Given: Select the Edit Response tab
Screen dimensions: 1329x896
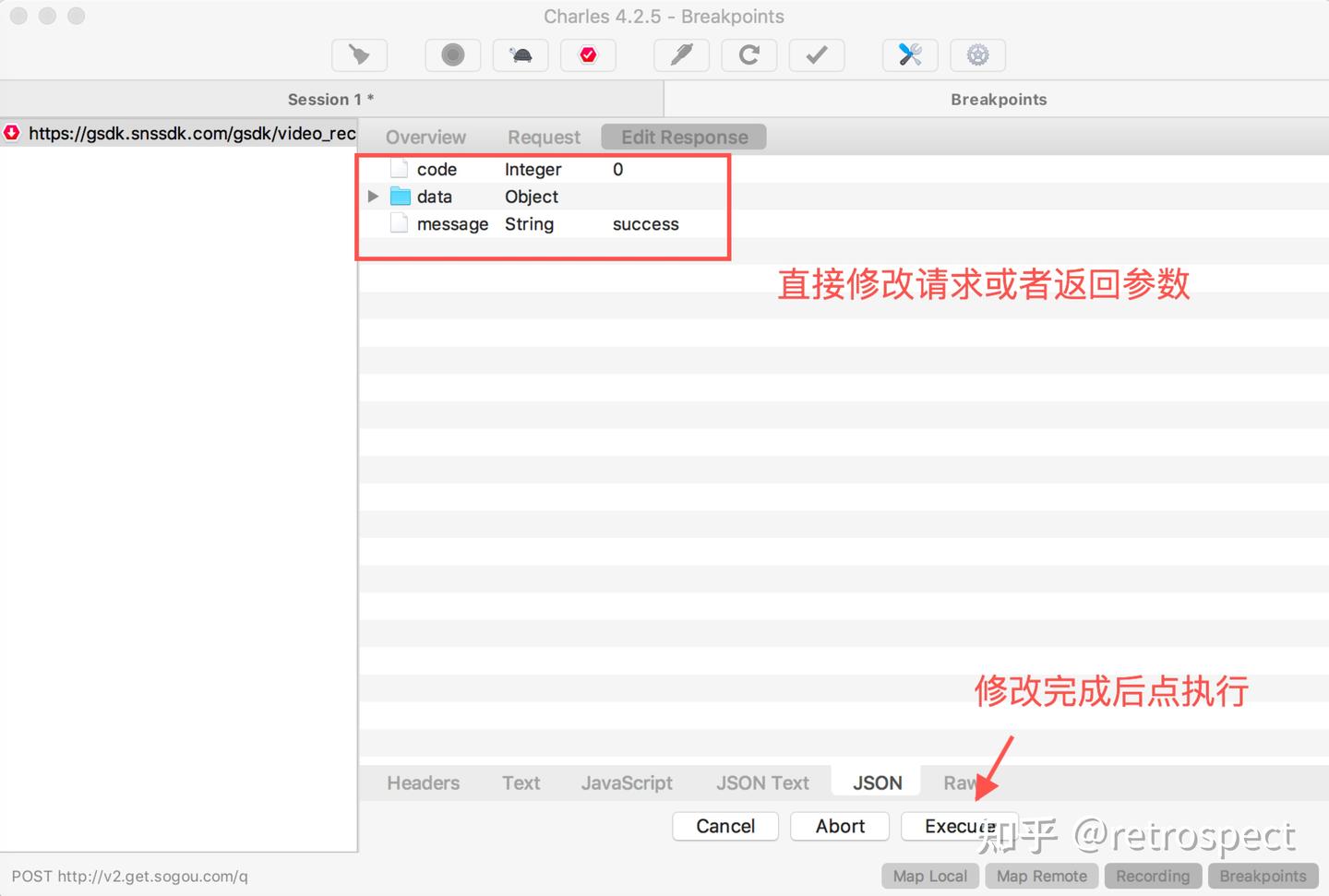Looking at the screenshot, I should (684, 137).
